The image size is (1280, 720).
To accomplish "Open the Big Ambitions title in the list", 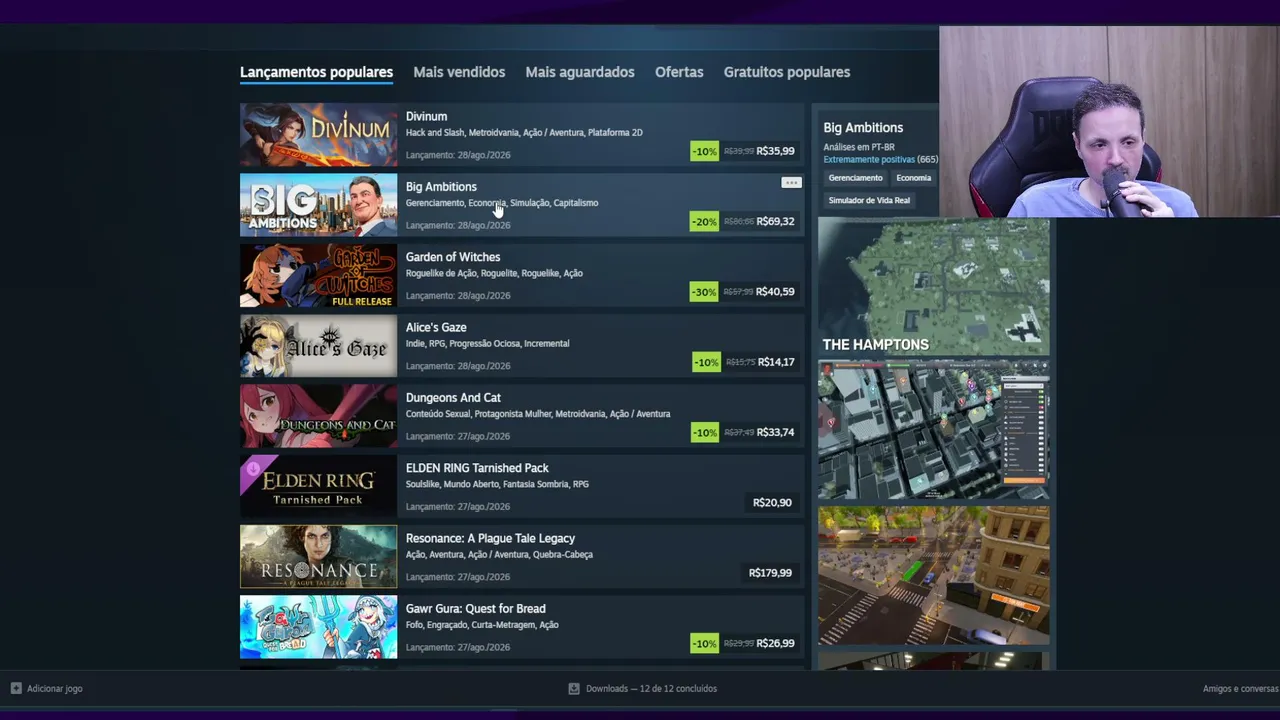I will pos(441,187).
